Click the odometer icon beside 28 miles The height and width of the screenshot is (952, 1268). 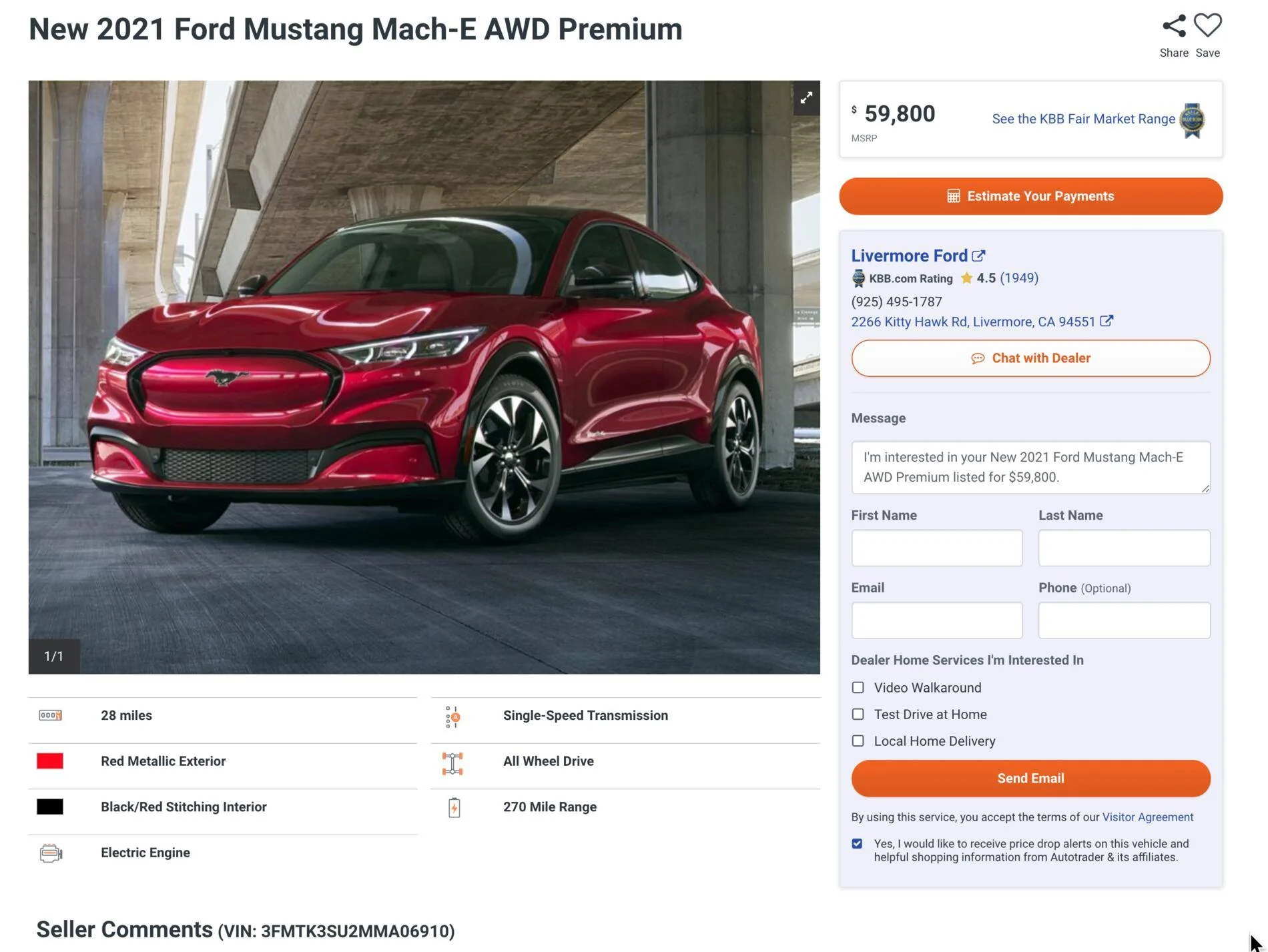coord(50,715)
